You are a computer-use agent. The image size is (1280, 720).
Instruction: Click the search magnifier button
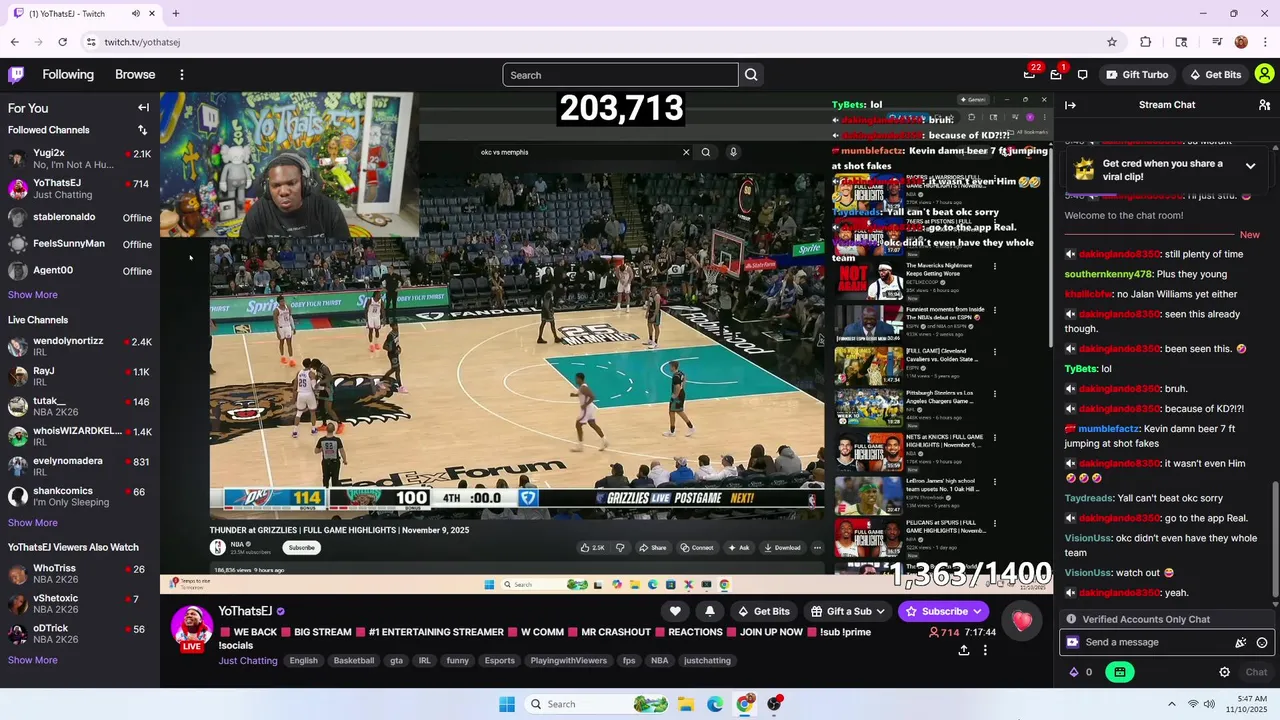click(751, 75)
